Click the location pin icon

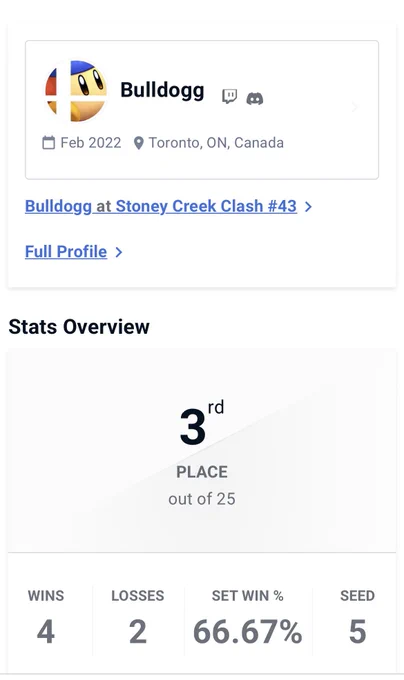139,143
